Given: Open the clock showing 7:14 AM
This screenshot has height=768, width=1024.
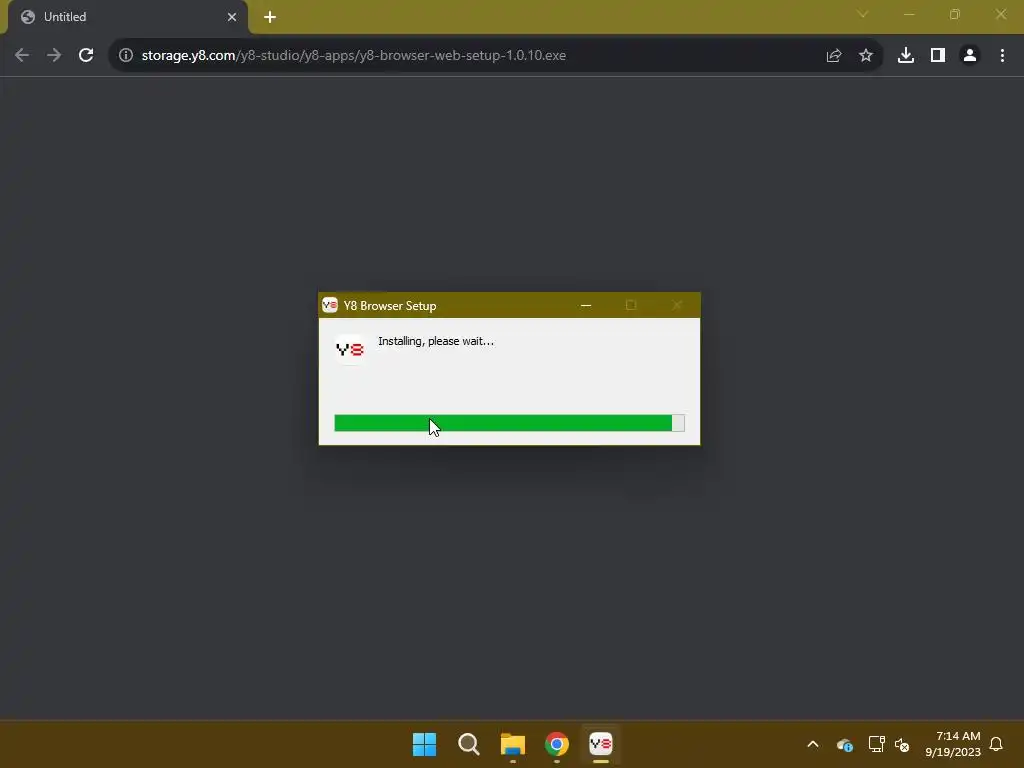Looking at the screenshot, I should 953,744.
